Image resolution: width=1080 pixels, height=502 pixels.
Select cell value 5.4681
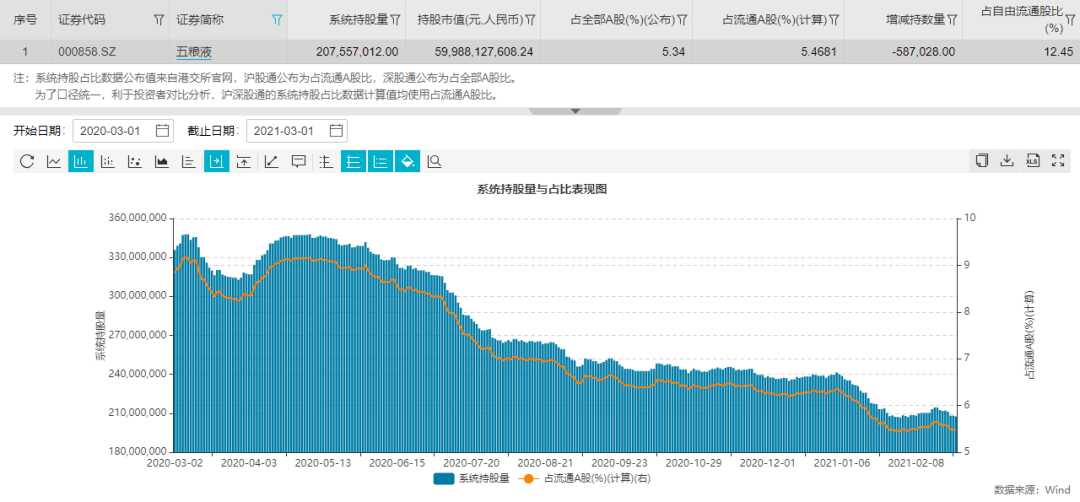pos(818,52)
